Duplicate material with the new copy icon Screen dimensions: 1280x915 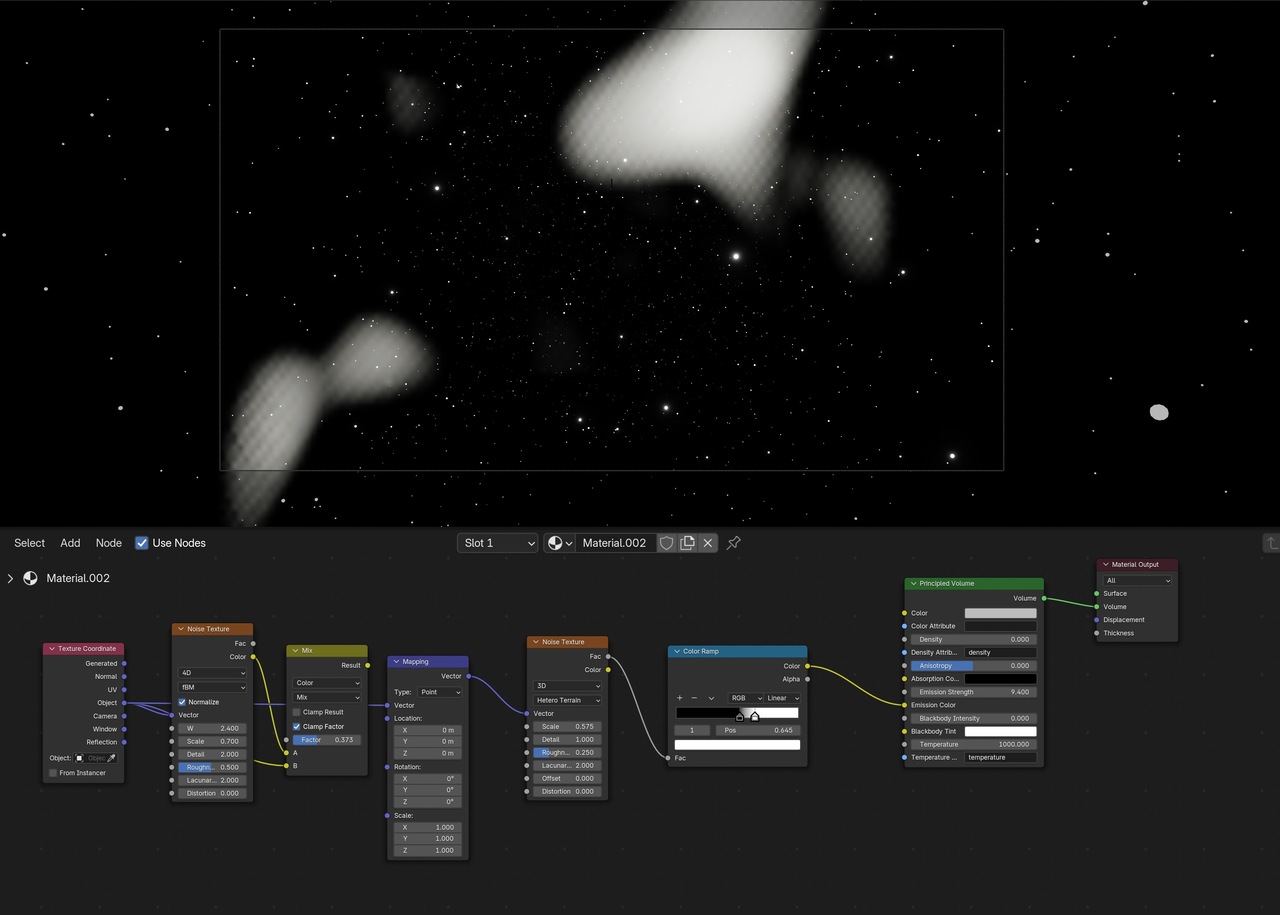pyautogui.click(x=687, y=543)
